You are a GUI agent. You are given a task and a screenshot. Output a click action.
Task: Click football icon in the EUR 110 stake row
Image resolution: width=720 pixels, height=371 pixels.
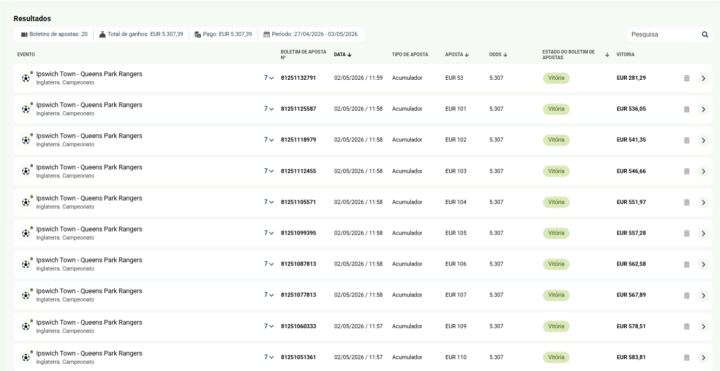point(26,357)
